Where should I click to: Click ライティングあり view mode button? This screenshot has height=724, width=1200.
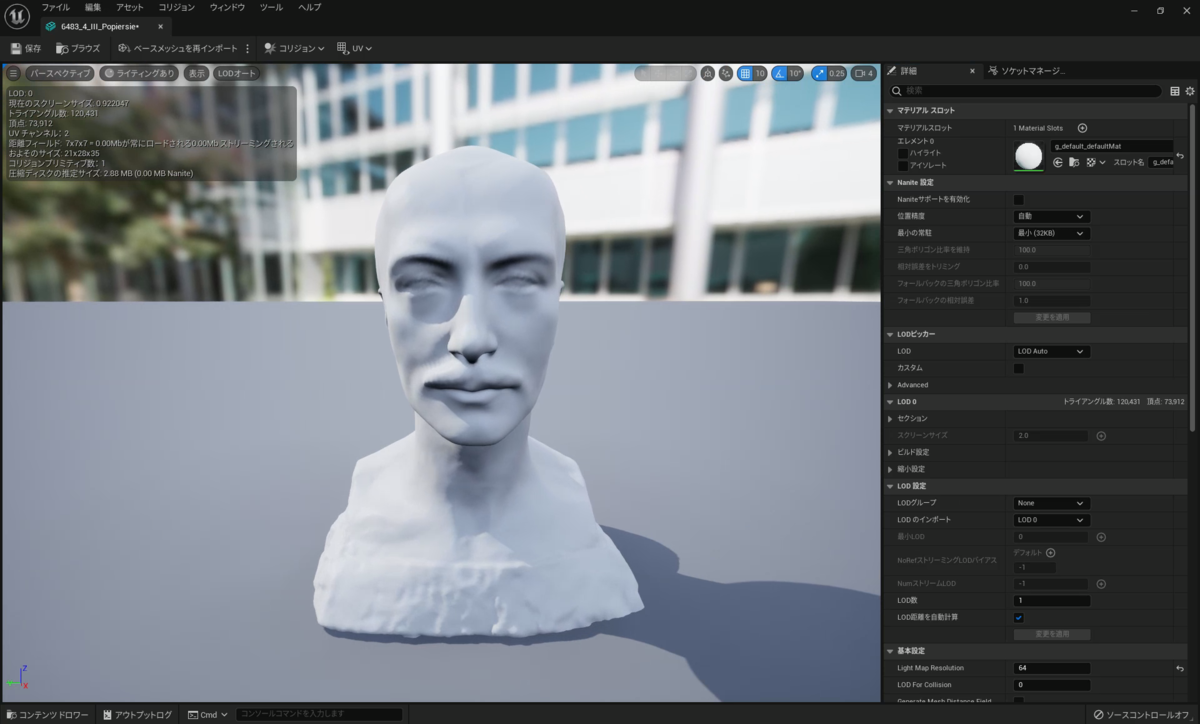139,73
